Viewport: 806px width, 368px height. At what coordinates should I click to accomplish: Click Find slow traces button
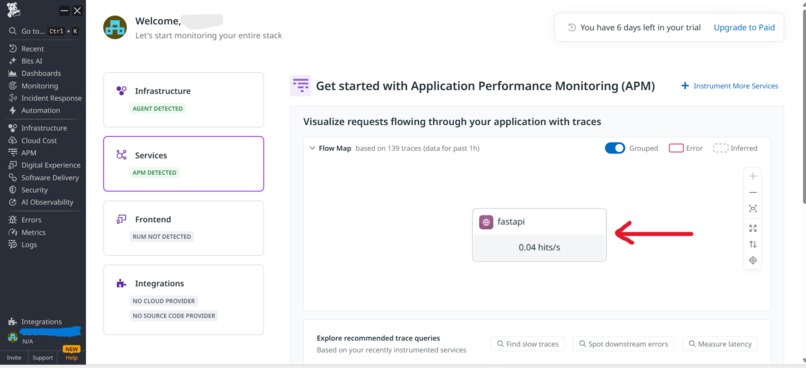click(528, 344)
